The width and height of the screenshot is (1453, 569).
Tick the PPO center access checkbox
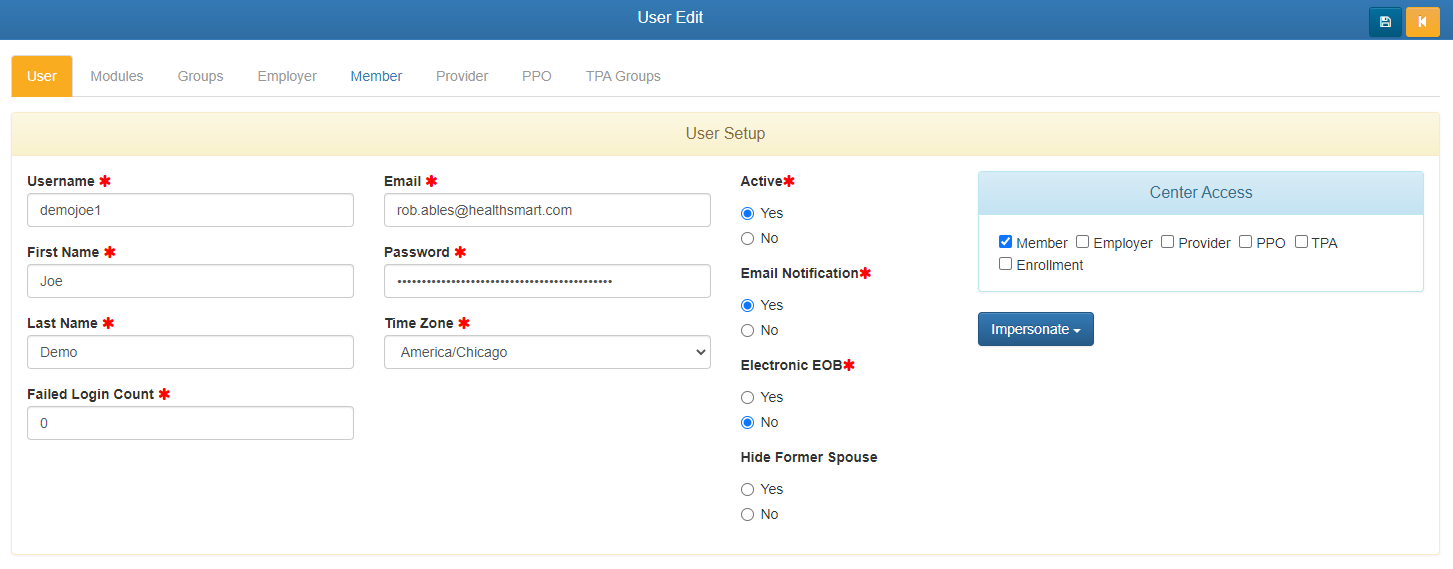1246,242
